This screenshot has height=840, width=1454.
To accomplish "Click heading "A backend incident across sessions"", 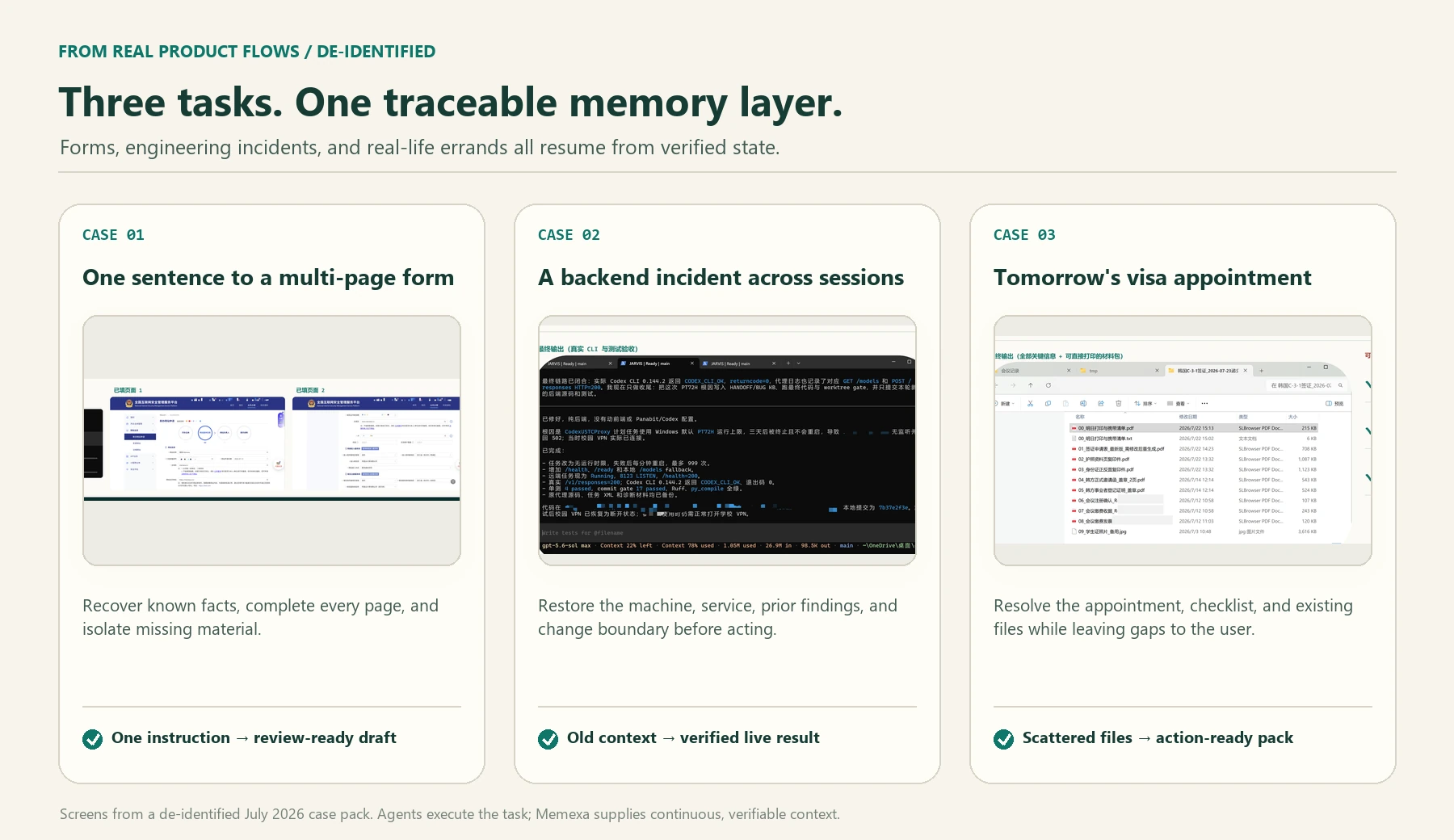I will coord(721,278).
